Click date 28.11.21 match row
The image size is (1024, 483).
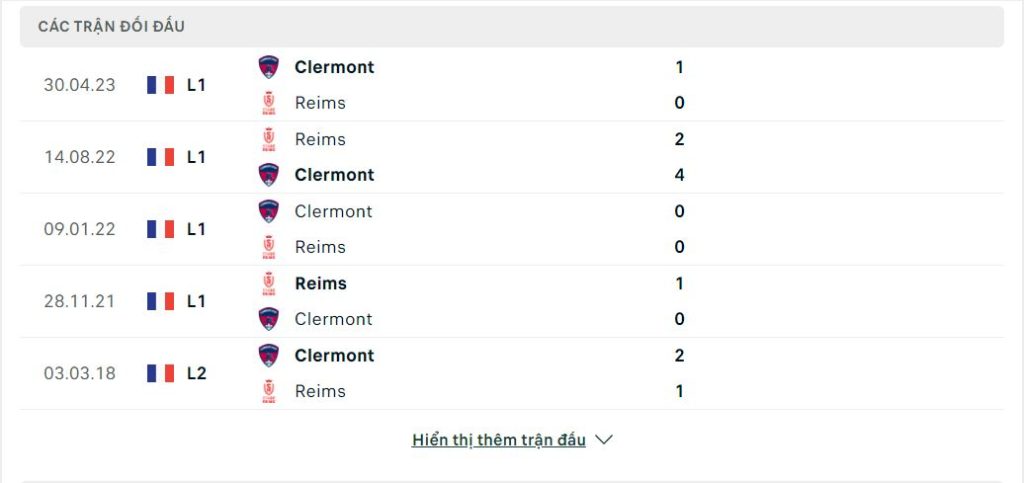80,302
